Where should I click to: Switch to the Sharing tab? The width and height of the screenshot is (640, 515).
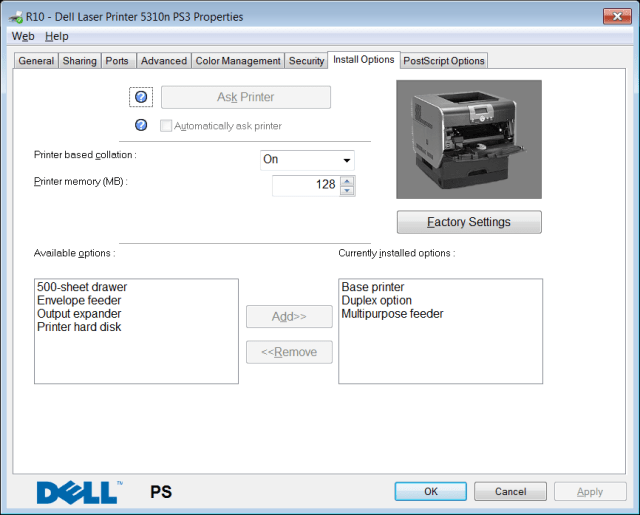click(x=80, y=61)
